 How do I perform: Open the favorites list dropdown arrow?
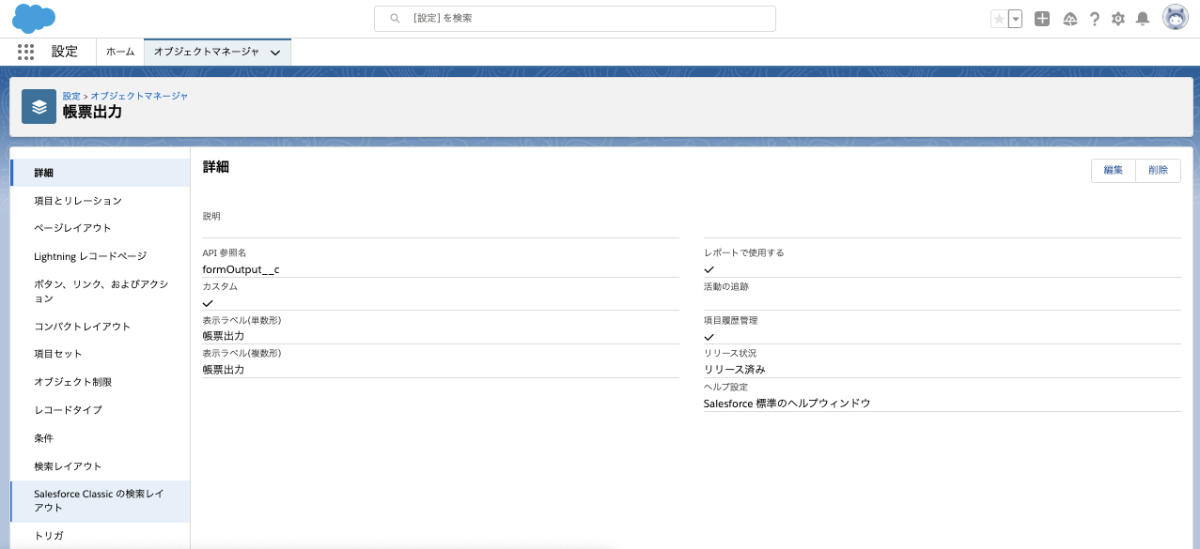pyautogui.click(x=1015, y=19)
